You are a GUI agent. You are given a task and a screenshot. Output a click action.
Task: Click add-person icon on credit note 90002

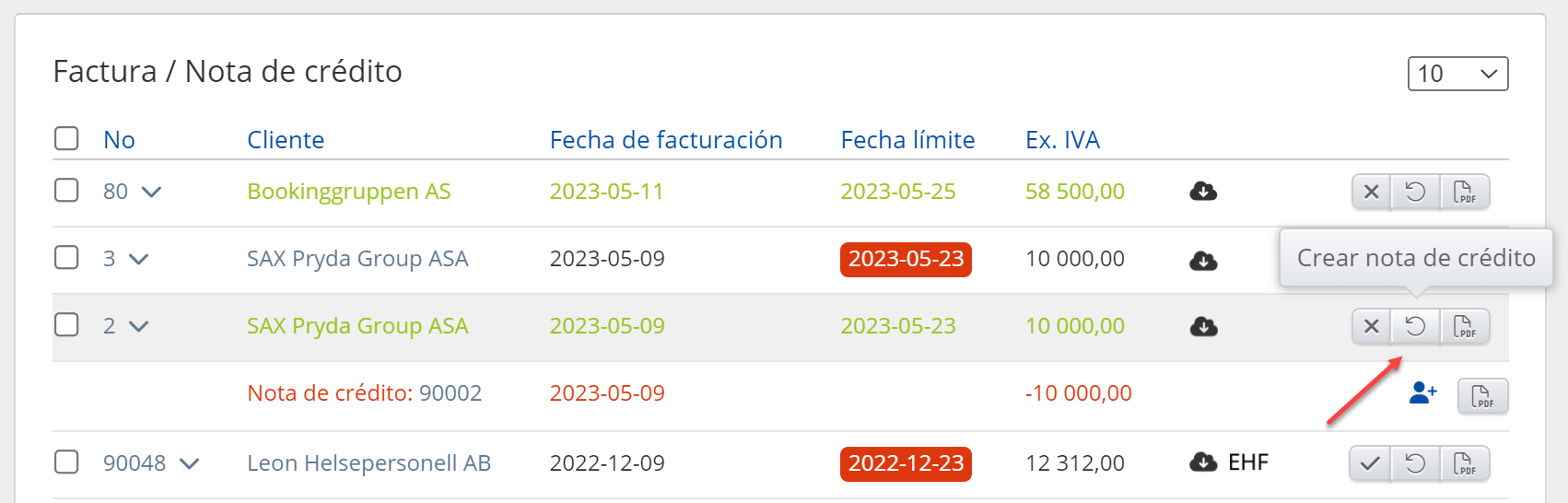[x=1422, y=394]
